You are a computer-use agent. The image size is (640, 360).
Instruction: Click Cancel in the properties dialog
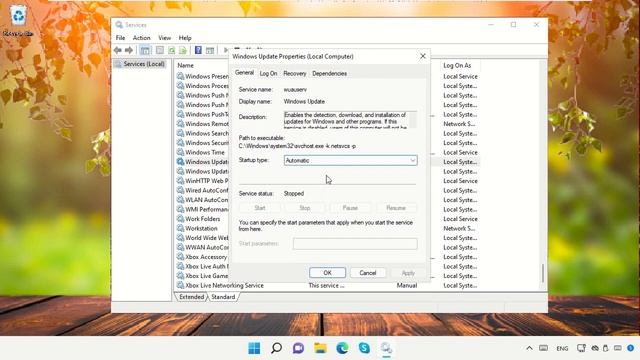pos(368,273)
